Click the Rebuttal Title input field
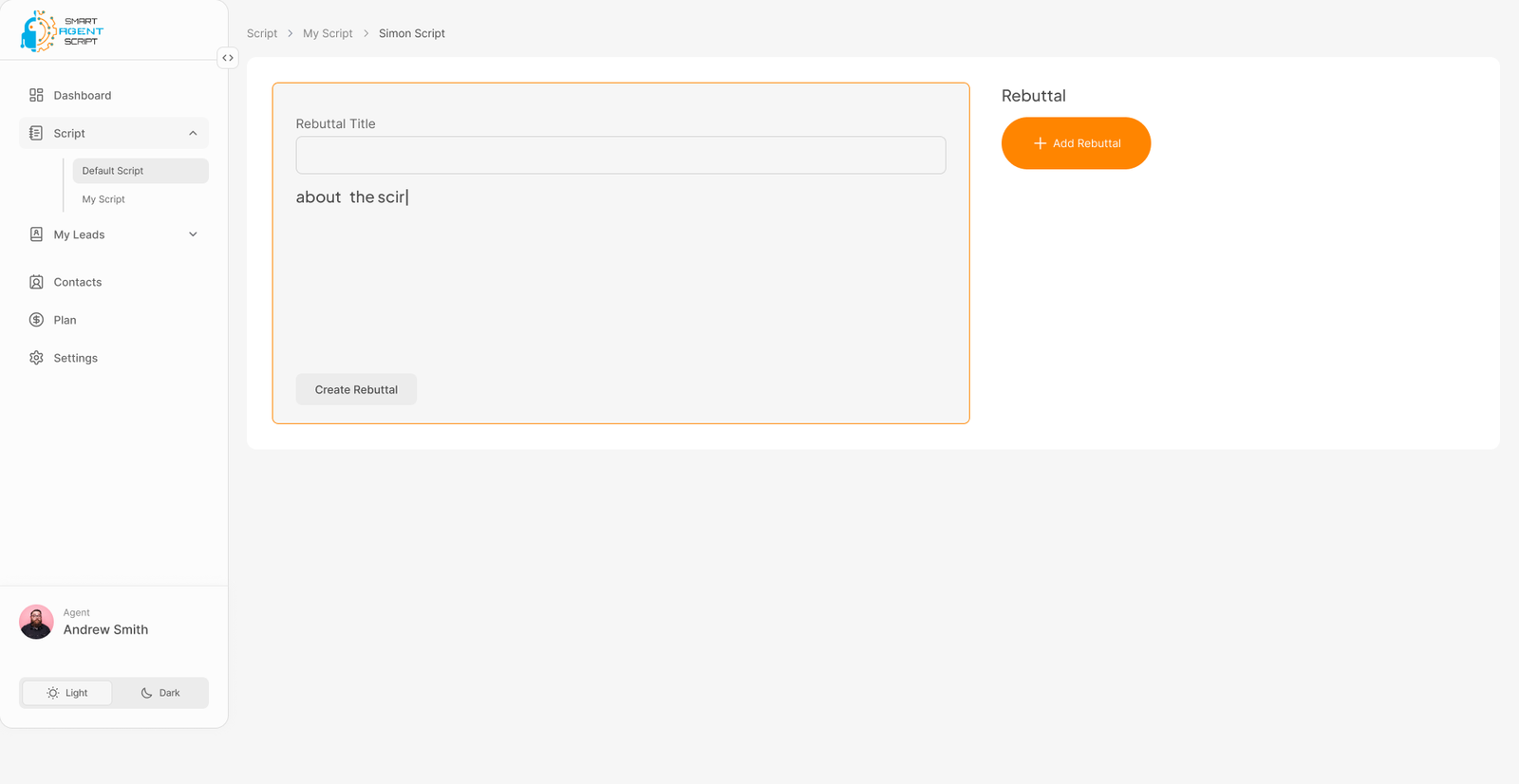This screenshot has height=784, width=1519. 620,155
